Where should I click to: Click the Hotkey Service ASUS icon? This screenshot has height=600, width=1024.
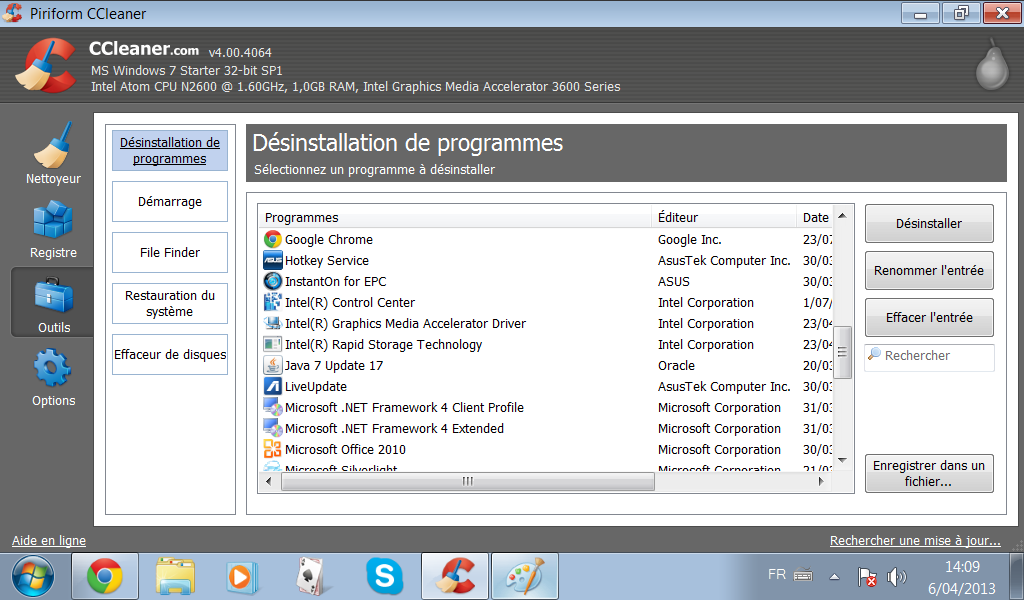[272, 261]
